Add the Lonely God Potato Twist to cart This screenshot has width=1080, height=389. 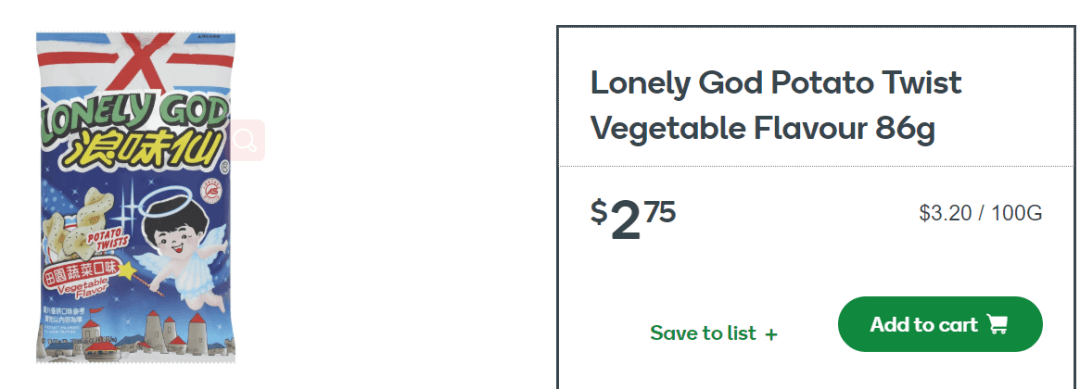coord(940,324)
